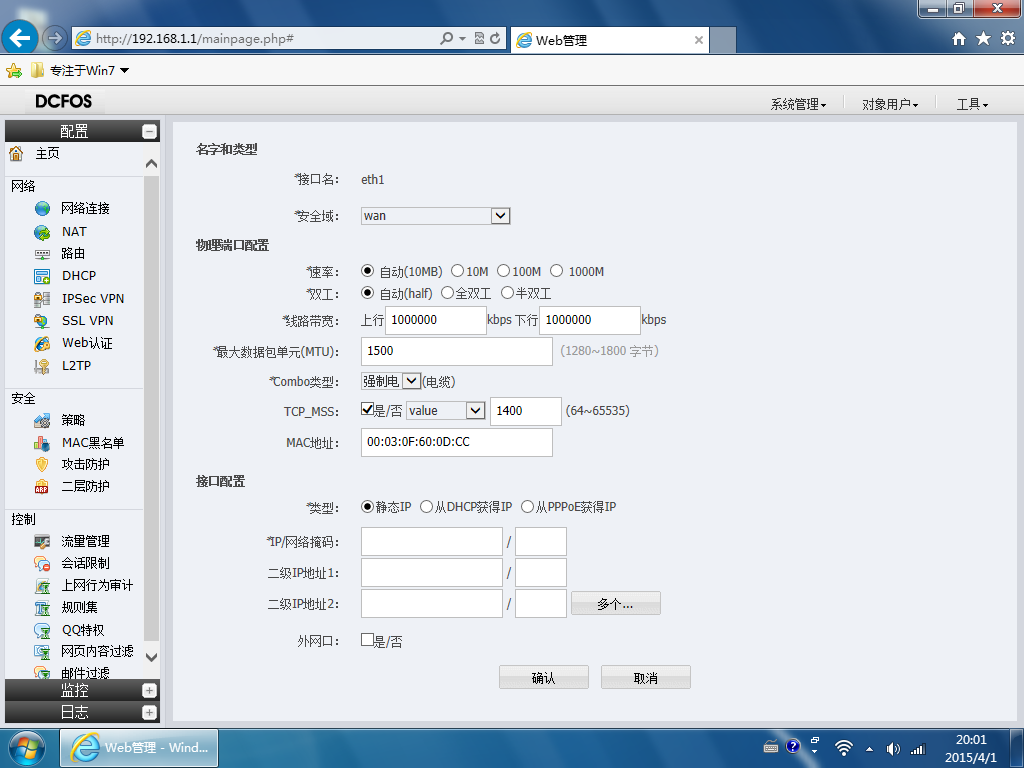Expand the 监控 panel
Image resolution: width=1024 pixels, height=768 pixels.
tap(150, 690)
